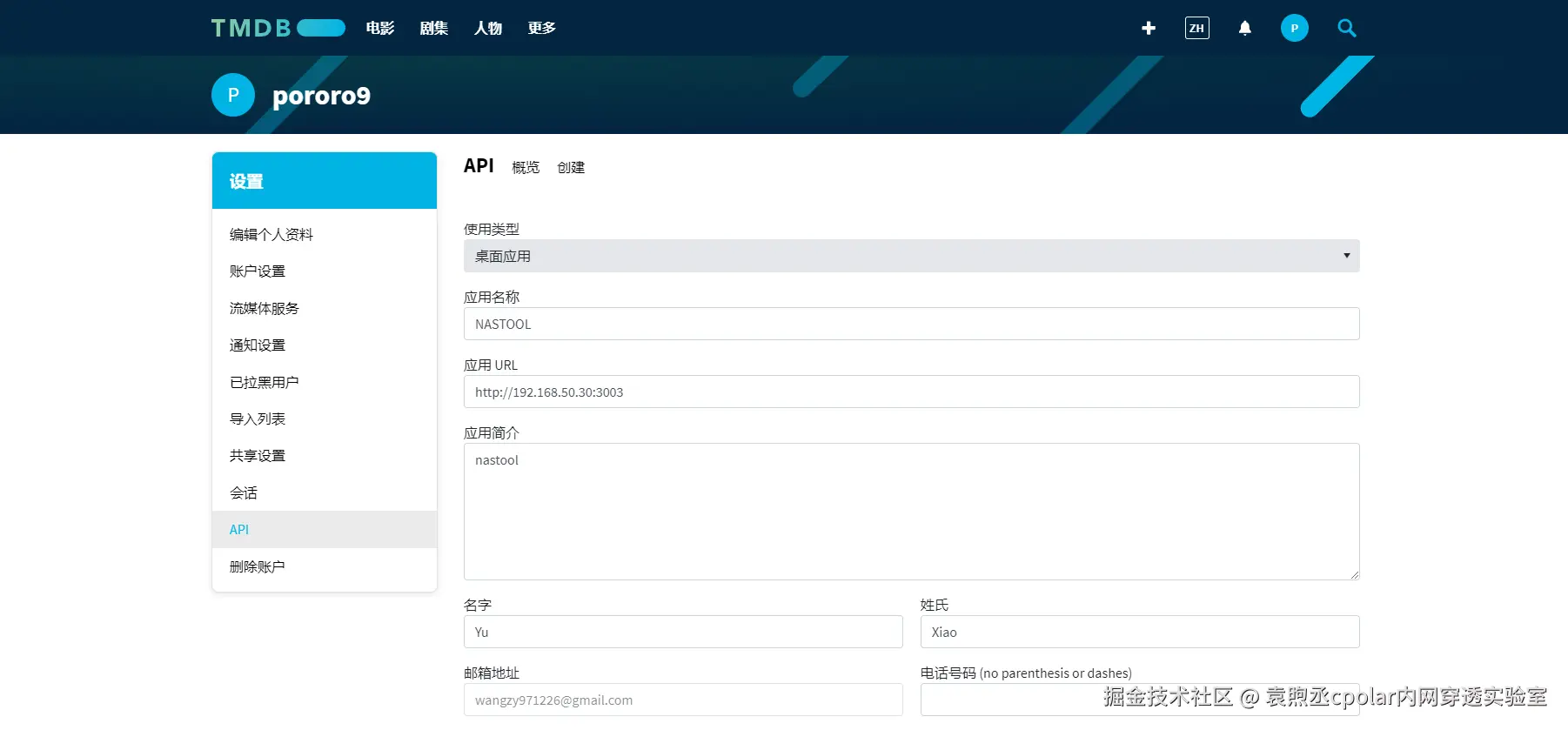Open 流媒体服务 settings
The height and width of the screenshot is (730, 1568).
(325, 308)
